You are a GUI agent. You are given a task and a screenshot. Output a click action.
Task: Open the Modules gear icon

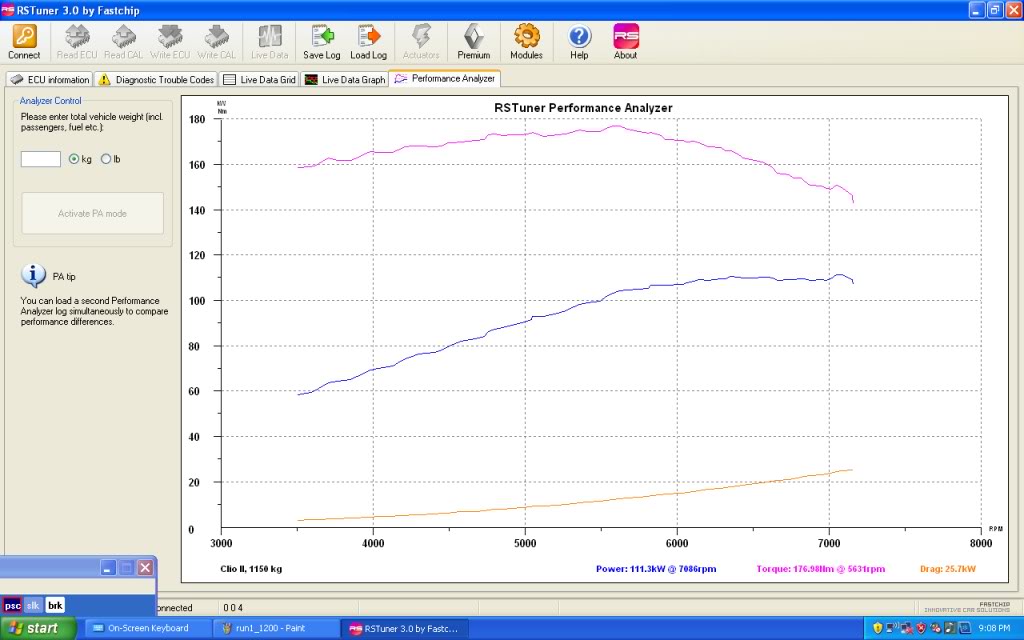(526, 37)
